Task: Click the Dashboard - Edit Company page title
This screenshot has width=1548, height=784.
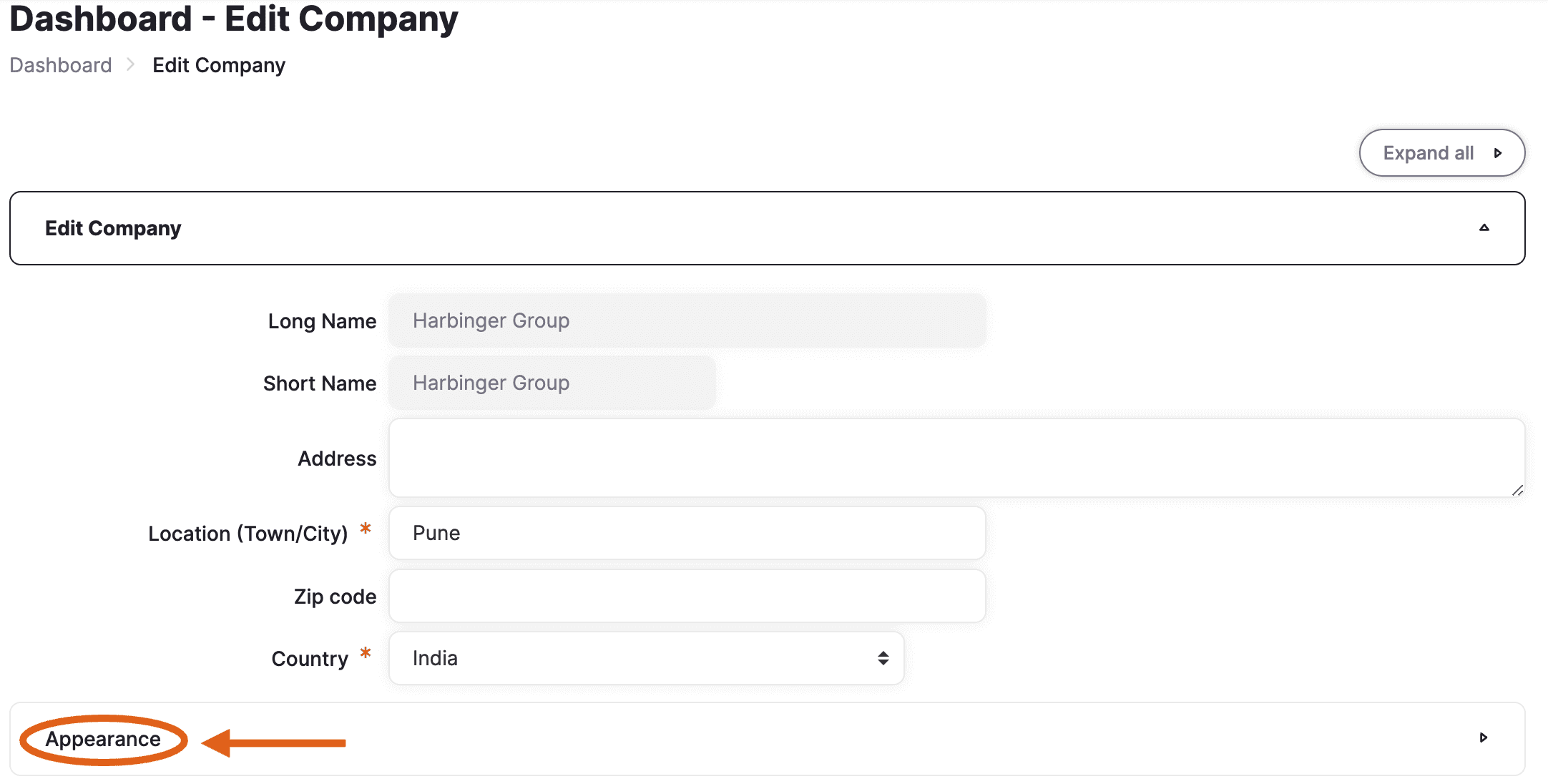Action: [233, 19]
